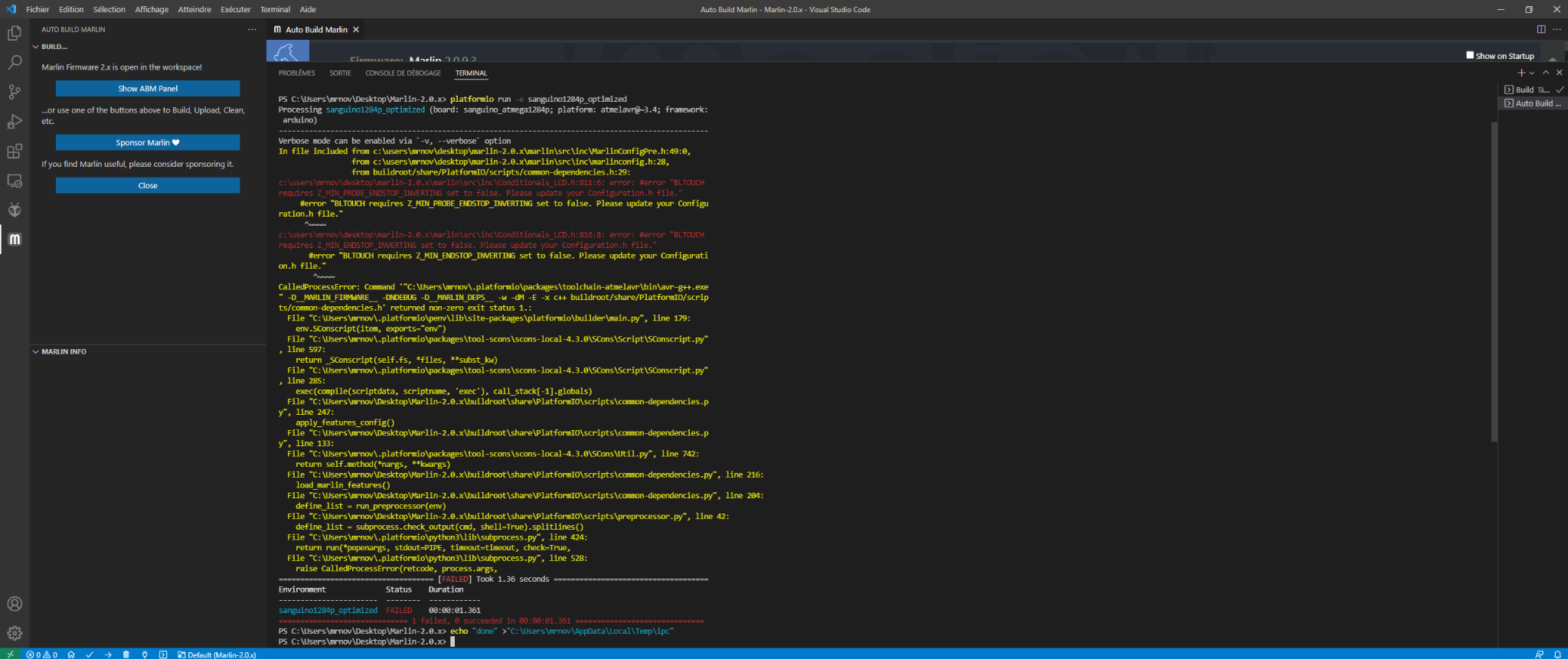Switch to the PROBLÈMES panel tab
This screenshot has width=1568, height=659.
point(296,73)
